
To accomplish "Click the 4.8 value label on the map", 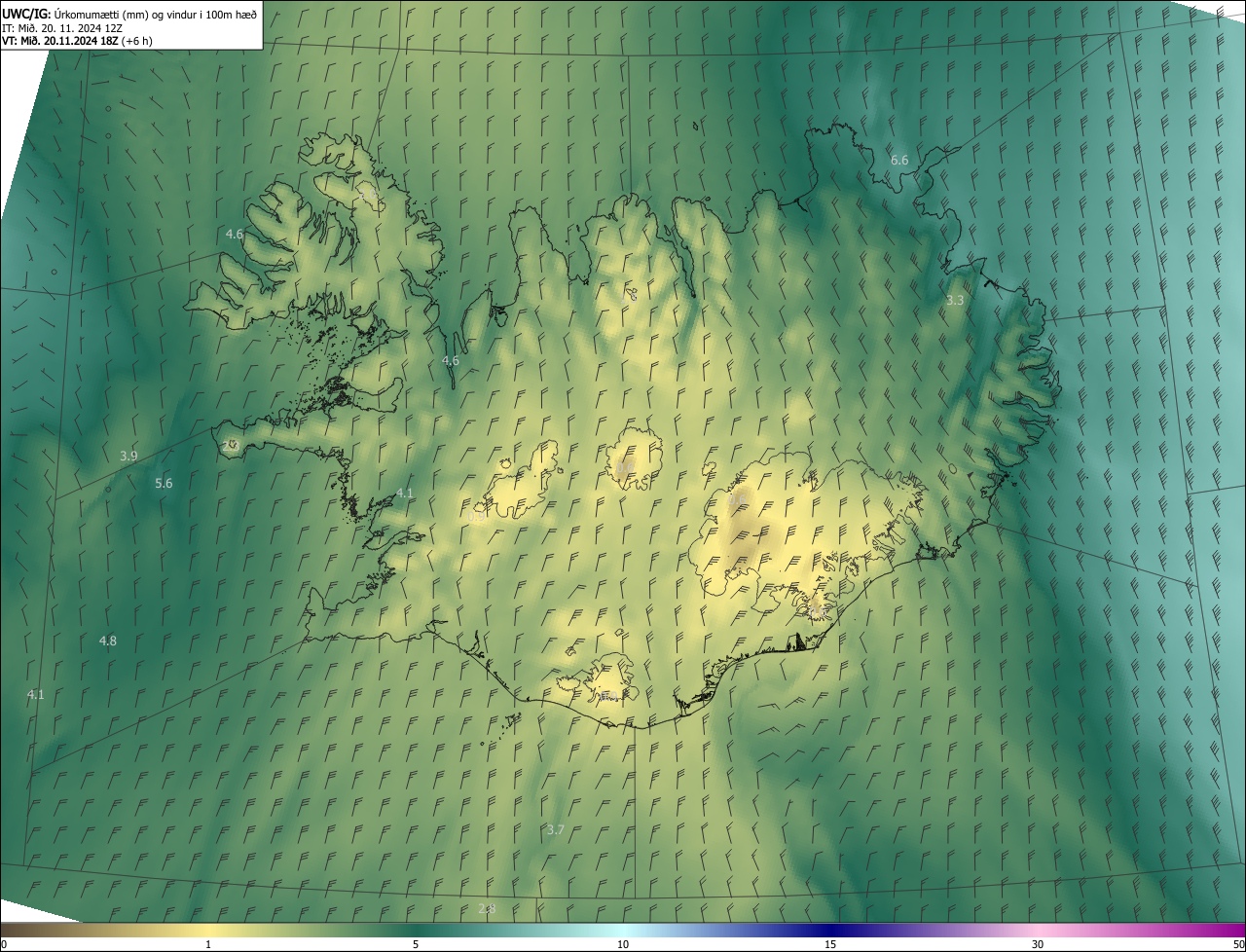I will pyautogui.click(x=108, y=641).
